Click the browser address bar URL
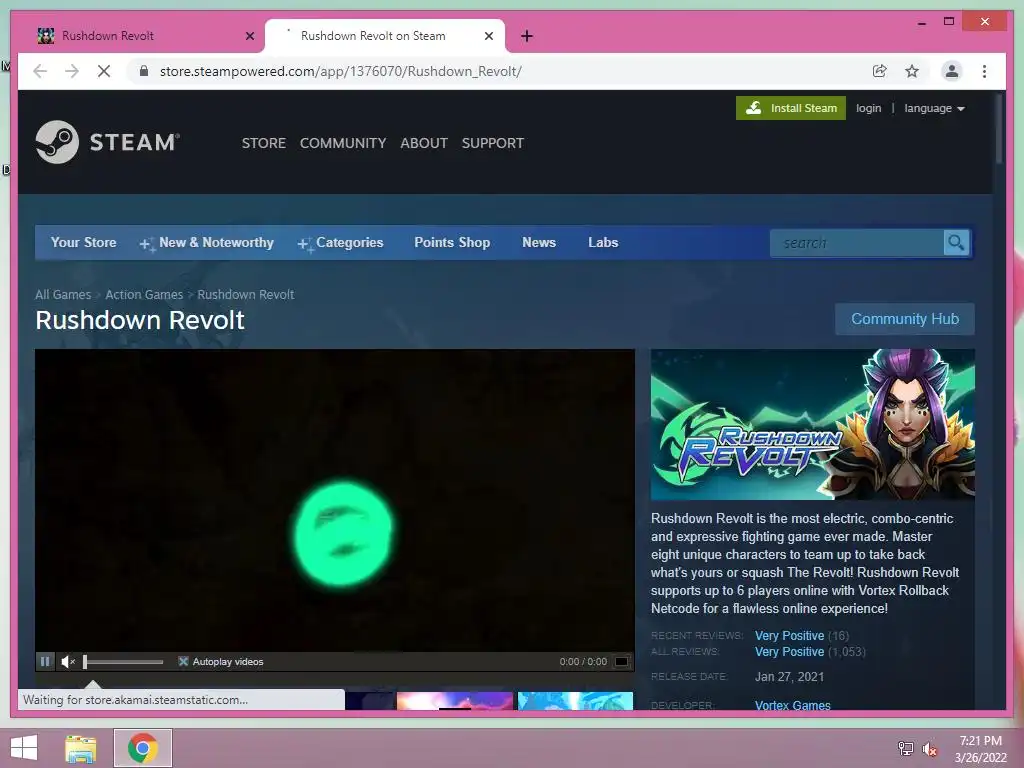This screenshot has height=768, width=1024. (x=340, y=71)
